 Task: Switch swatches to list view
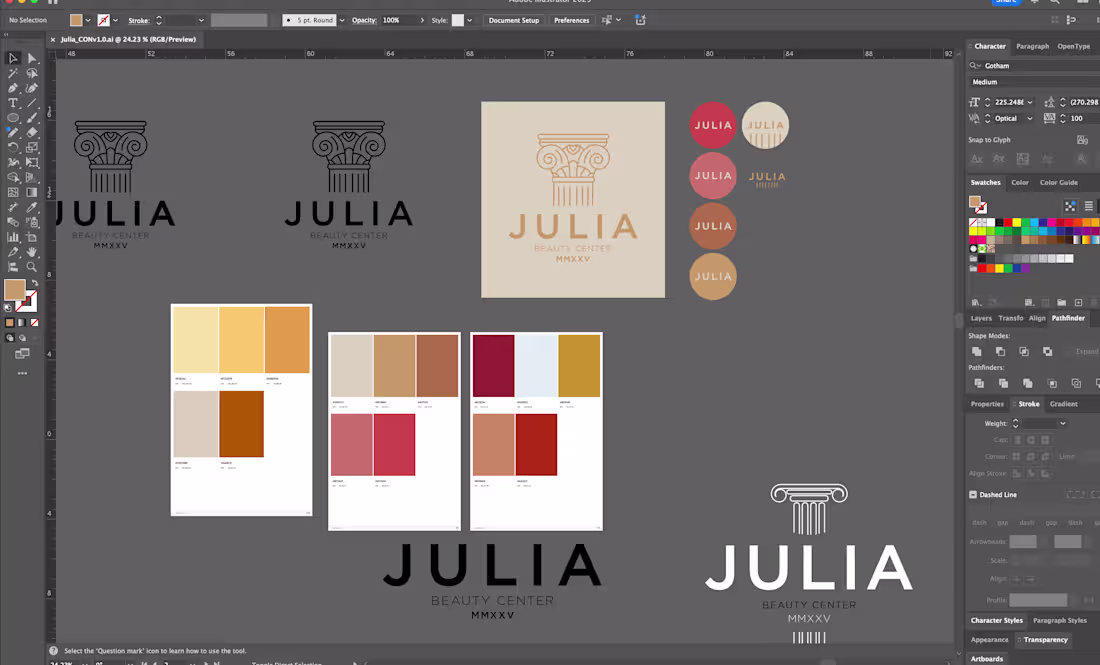(x=1088, y=206)
